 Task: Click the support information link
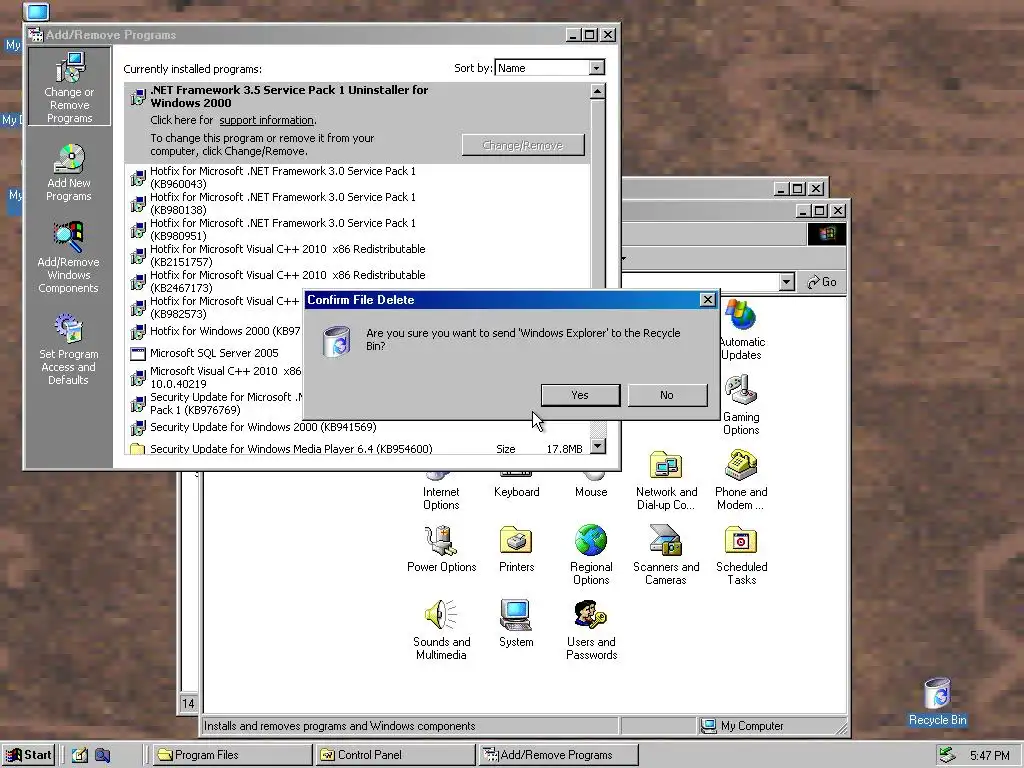coord(266,120)
